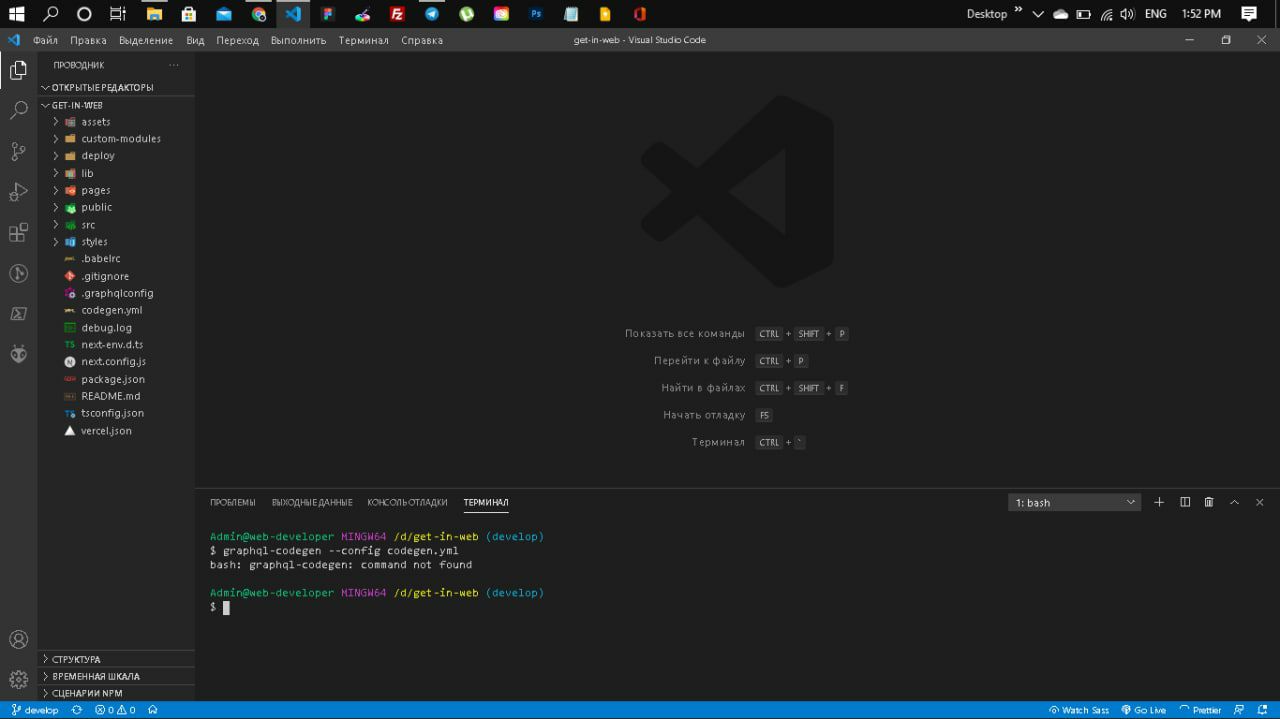1280x719 pixels.
Task: Create a new terminal with plus icon
Action: pyautogui.click(x=1159, y=502)
